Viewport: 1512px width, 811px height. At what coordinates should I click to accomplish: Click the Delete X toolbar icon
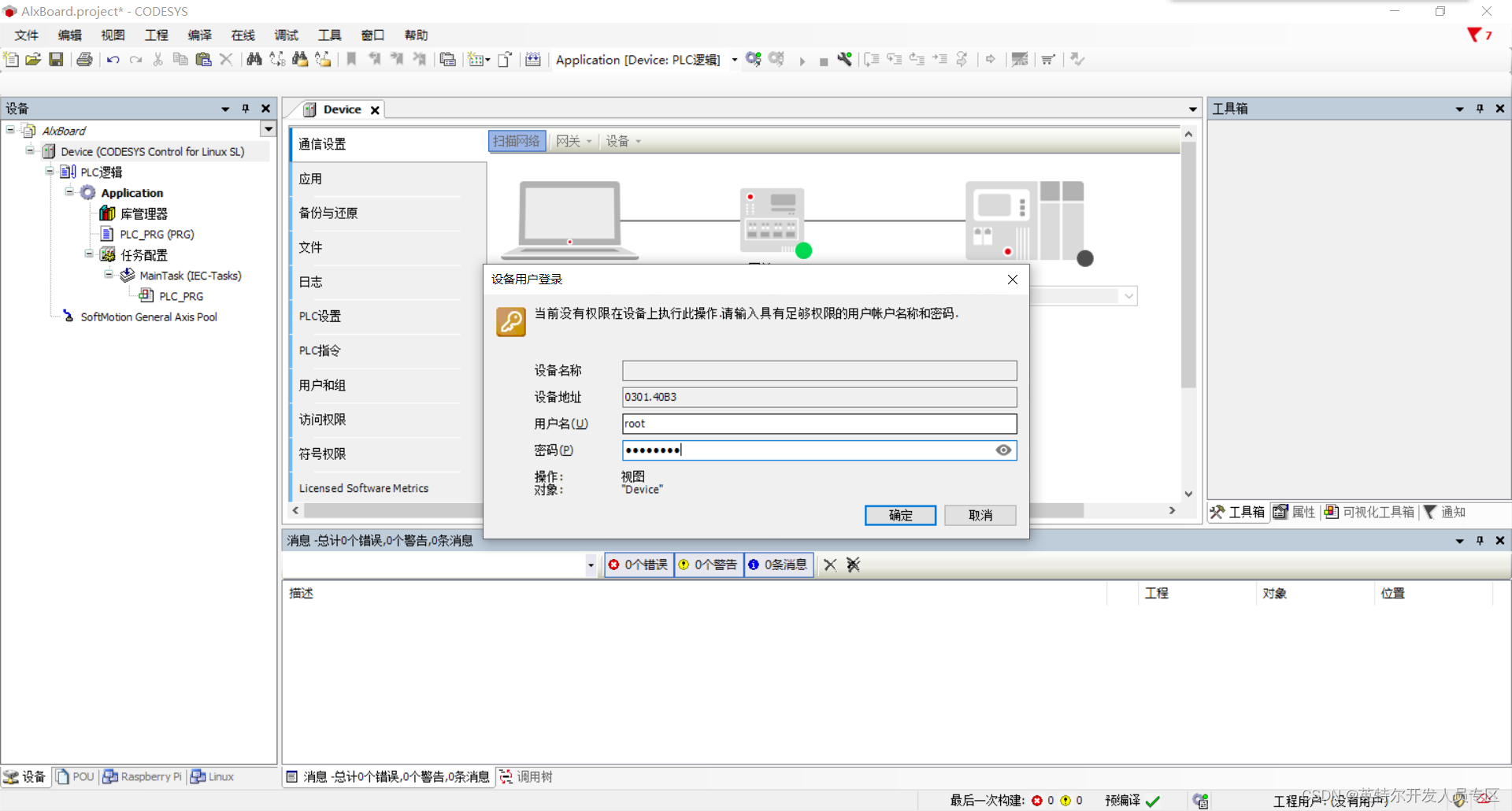[226, 59]
